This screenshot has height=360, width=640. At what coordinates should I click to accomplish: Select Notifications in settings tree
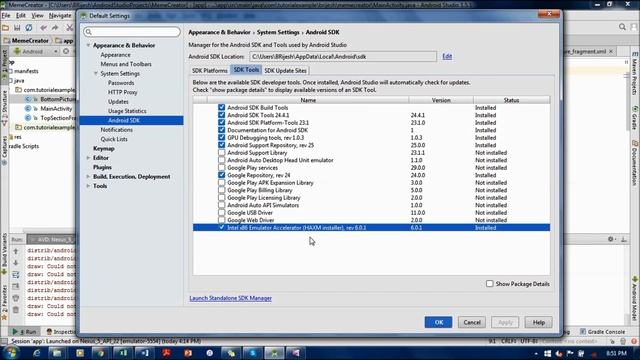117,130
